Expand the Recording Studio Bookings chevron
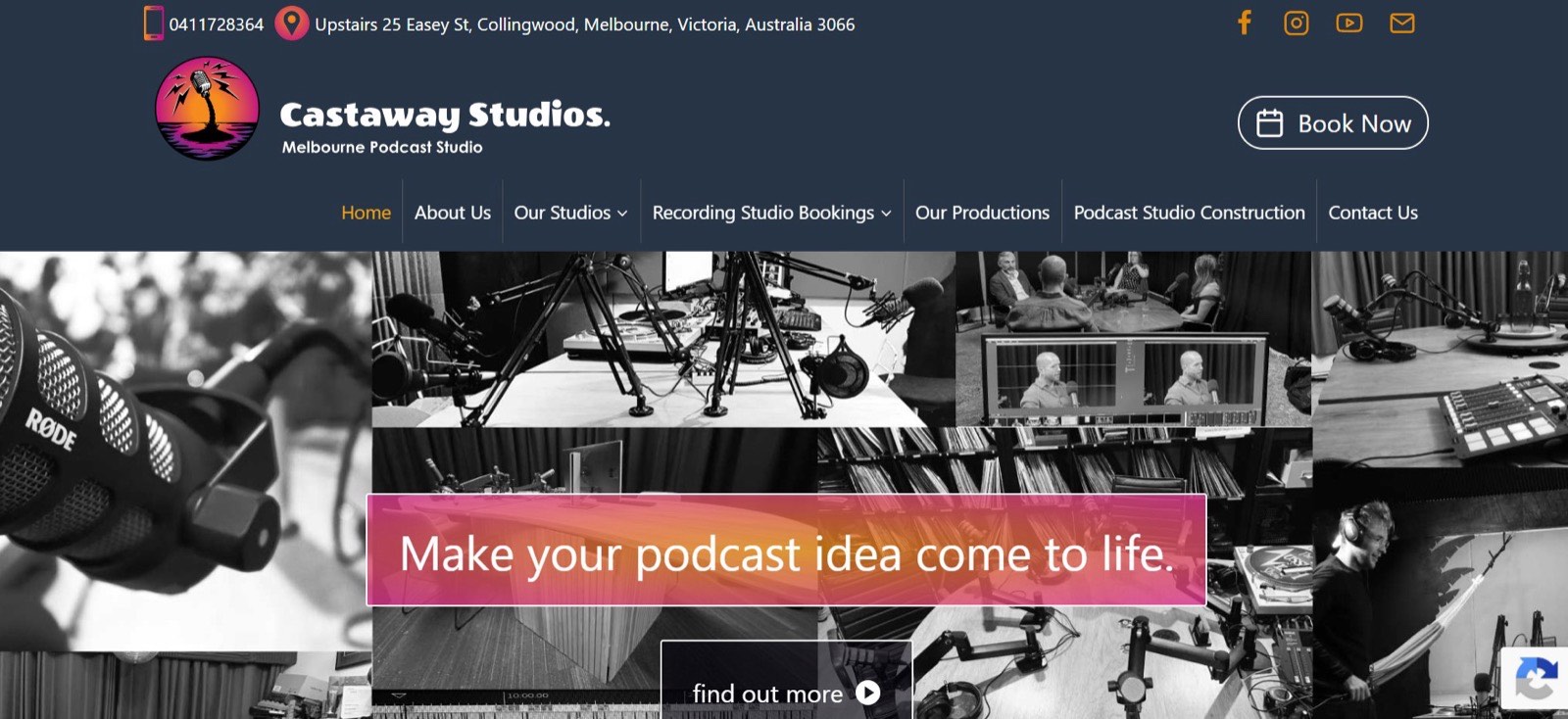Image resolution: width=1568 pixels, height=719 pixels. (x=886, y=214)
